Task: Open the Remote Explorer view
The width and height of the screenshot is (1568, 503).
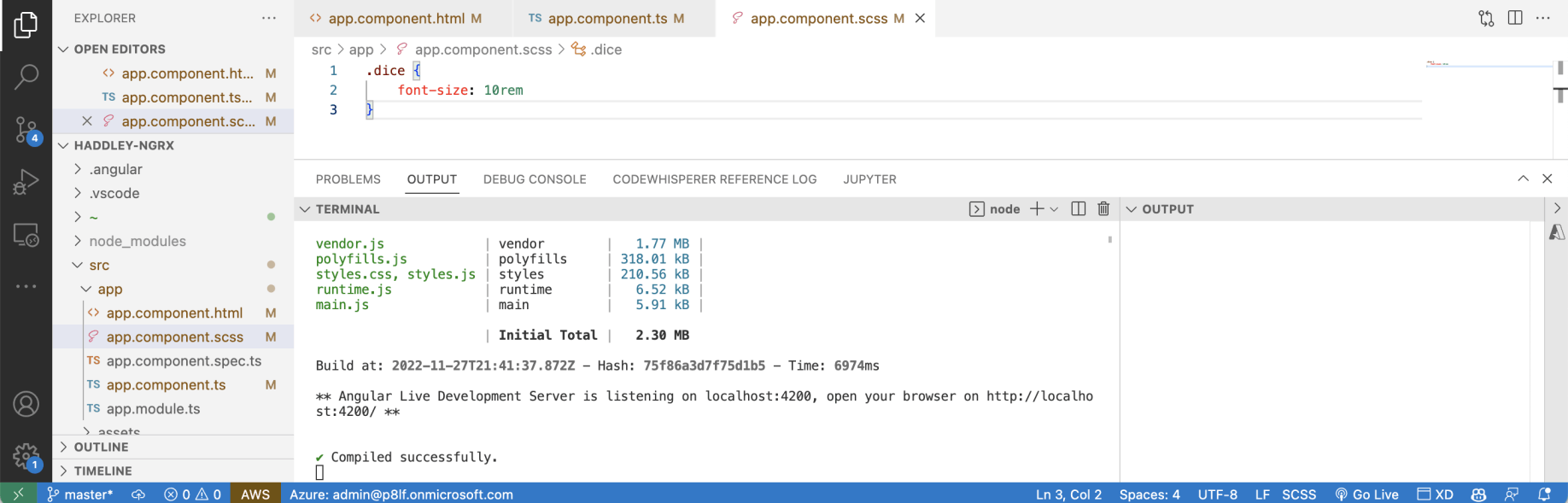Action: pyautogui.click(x=26, y=235)
